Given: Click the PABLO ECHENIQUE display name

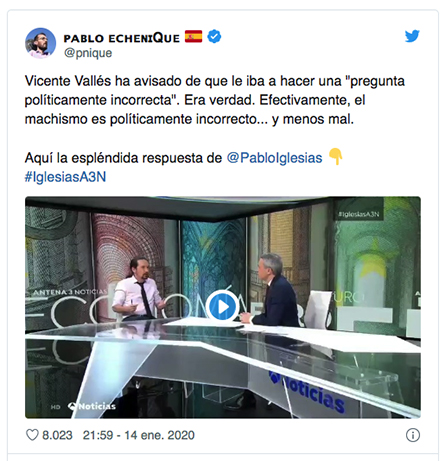Looking at the screenshot, I should 122,38.
